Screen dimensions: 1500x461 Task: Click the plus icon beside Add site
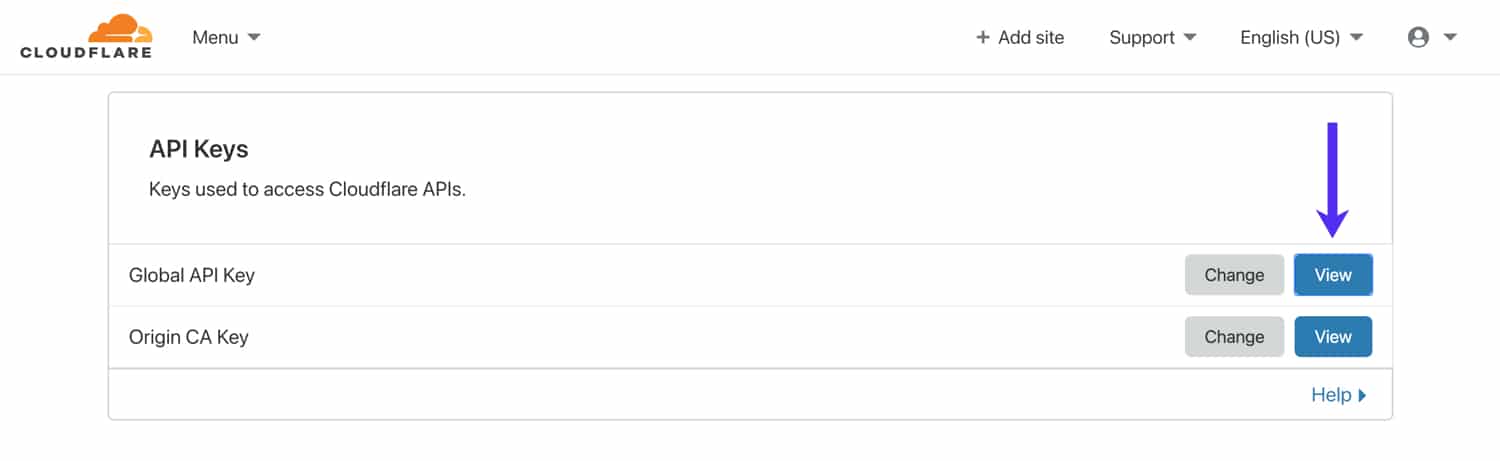coord(982,38)
